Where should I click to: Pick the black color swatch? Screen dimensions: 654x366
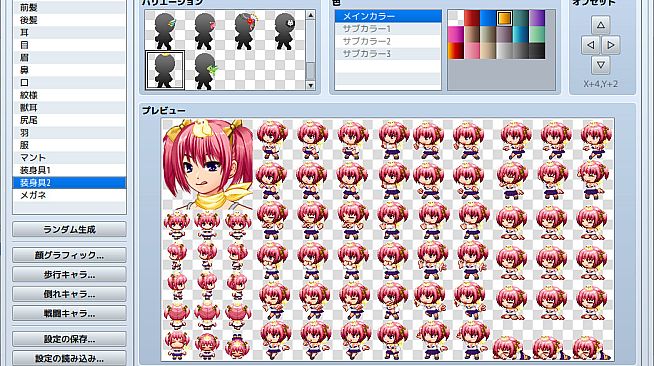537,51
